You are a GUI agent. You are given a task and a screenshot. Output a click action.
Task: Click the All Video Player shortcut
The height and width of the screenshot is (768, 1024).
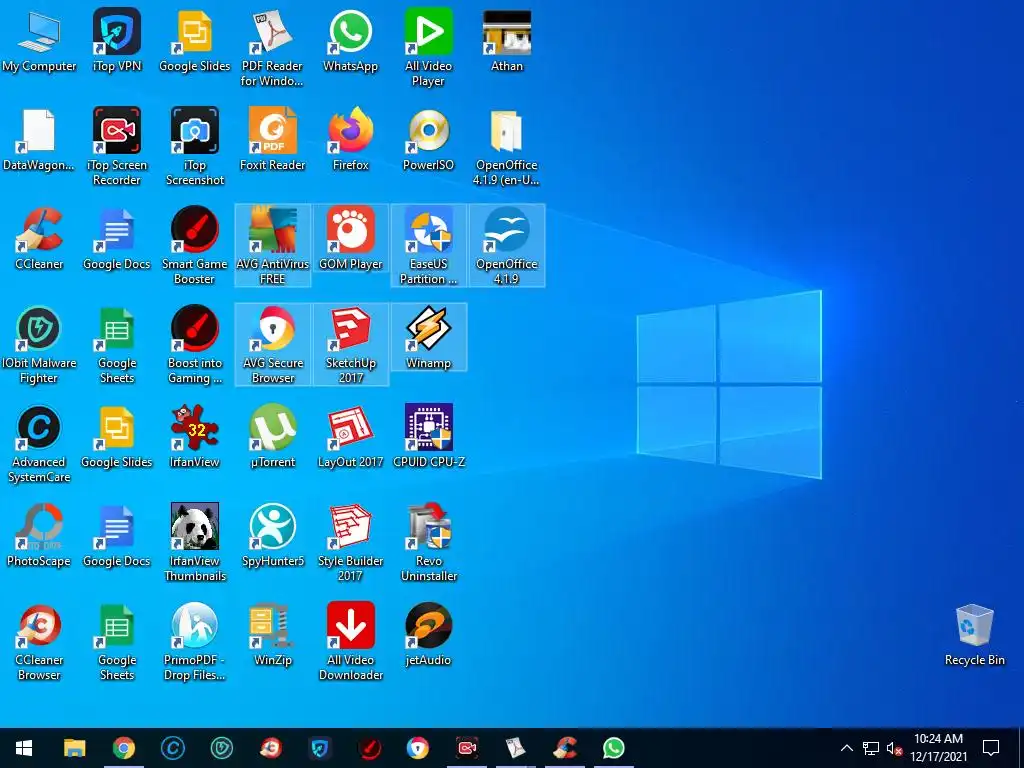point(428,49)
